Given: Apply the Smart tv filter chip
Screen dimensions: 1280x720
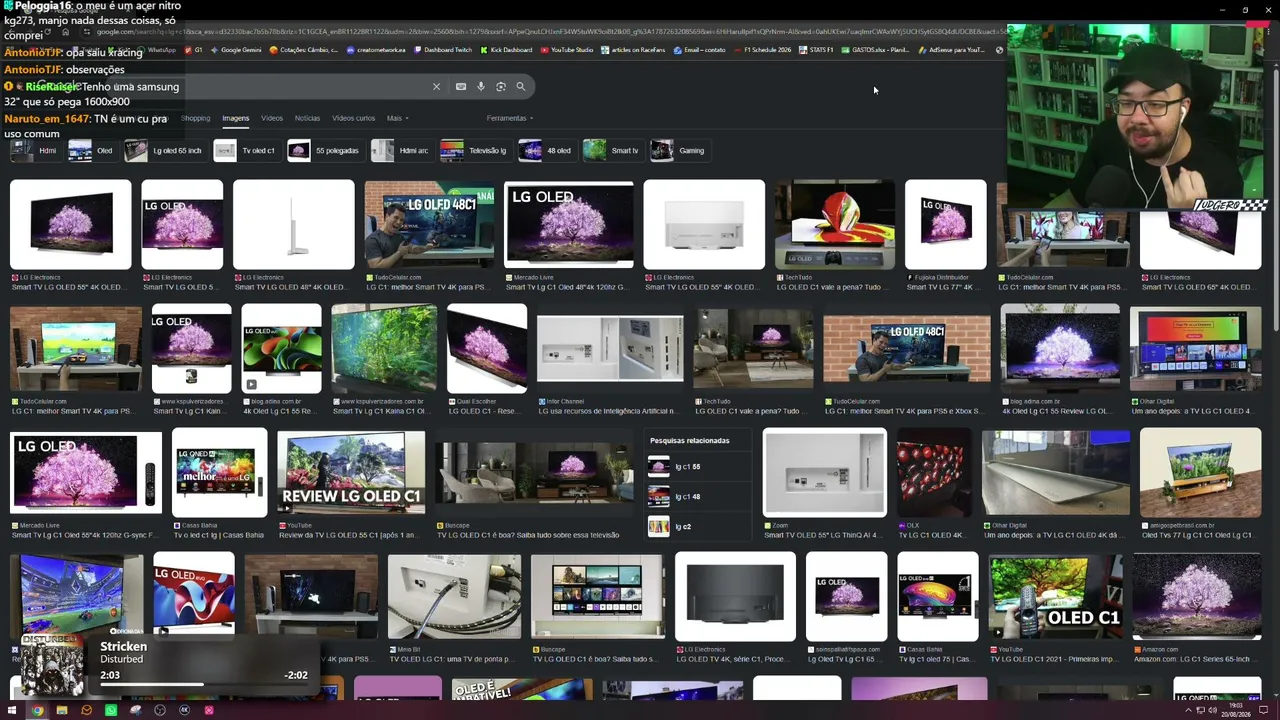Looking at the screenshot, I should (x=612, y=151).
